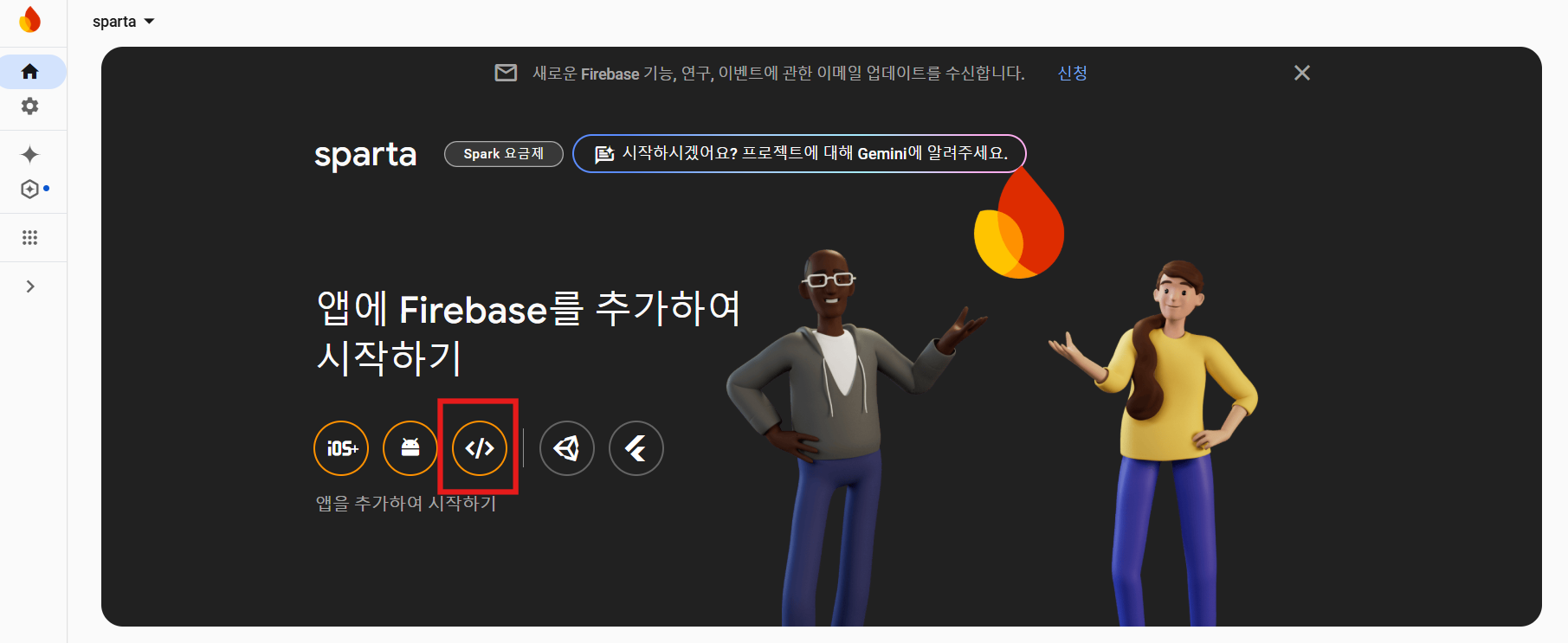Image resolution: width=1568 pixels, height=643 pixels.
Task: Click the banner email update message text
Action: (778, 74)
